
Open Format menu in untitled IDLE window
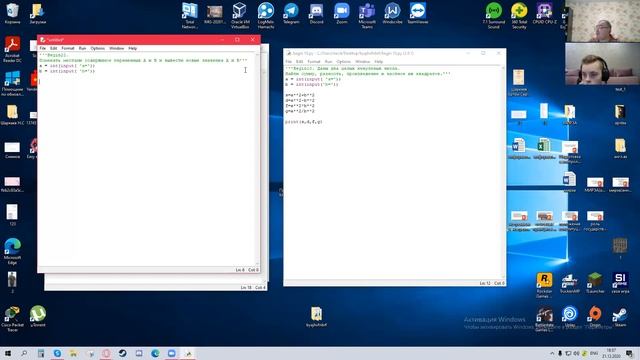coord(68,48)
